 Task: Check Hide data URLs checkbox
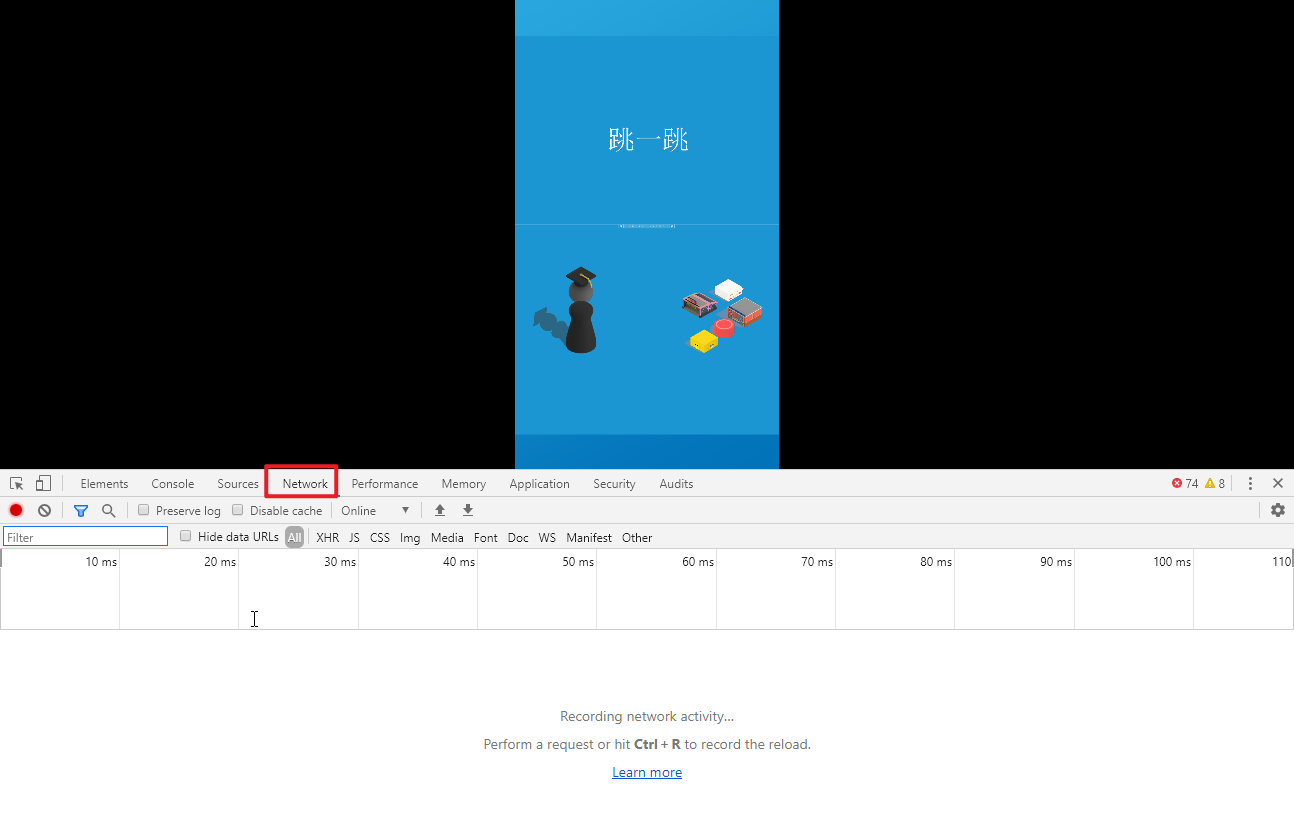pyautogui.click(x=186, y=536)
